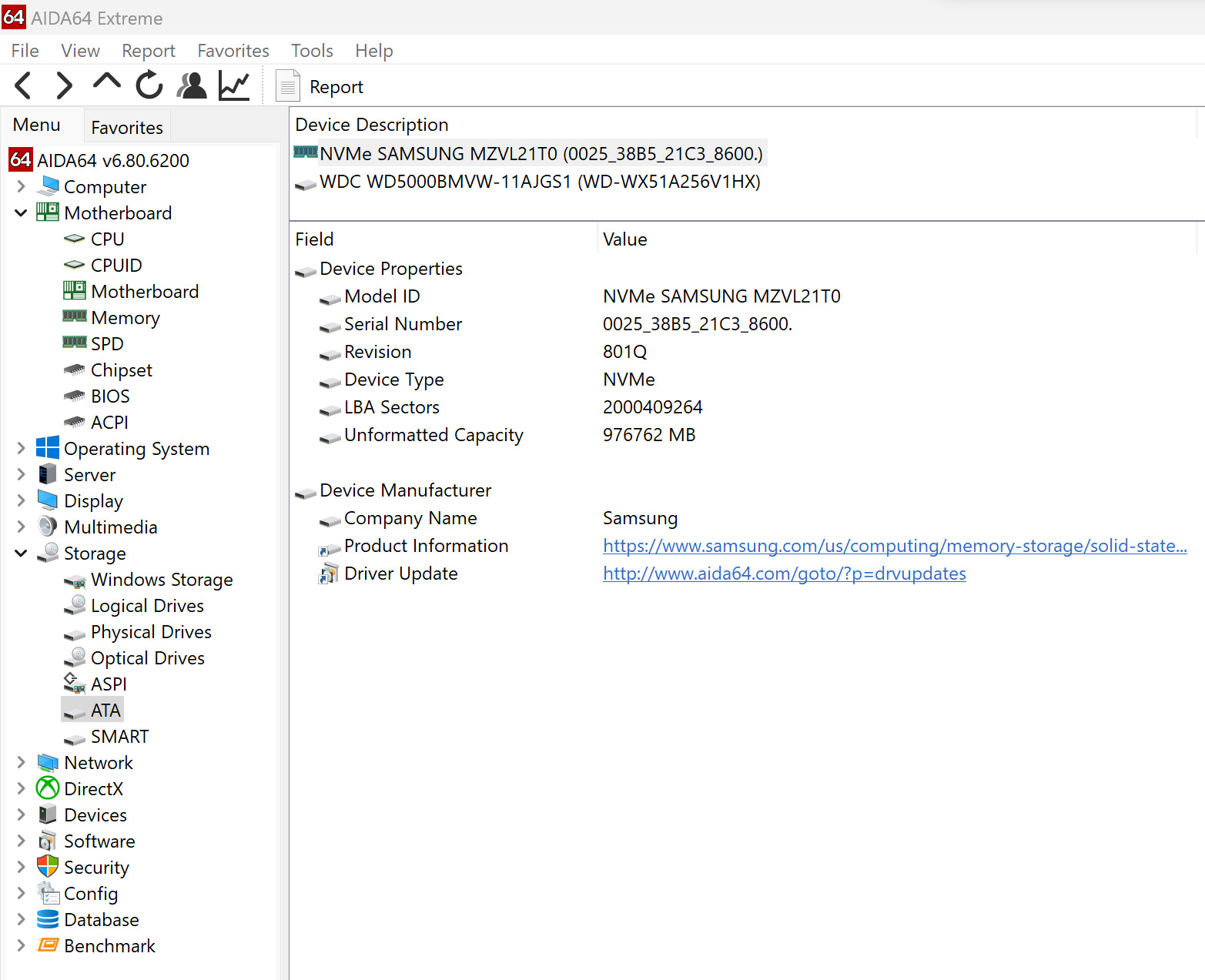Image resolution: width=1205 pixels, height=980 pixels.
Task: Click the Report toolbar button
Action: [319, 86]
